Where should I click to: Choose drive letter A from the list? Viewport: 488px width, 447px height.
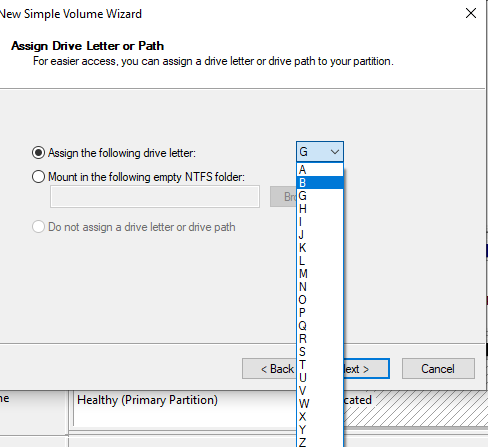320,170
